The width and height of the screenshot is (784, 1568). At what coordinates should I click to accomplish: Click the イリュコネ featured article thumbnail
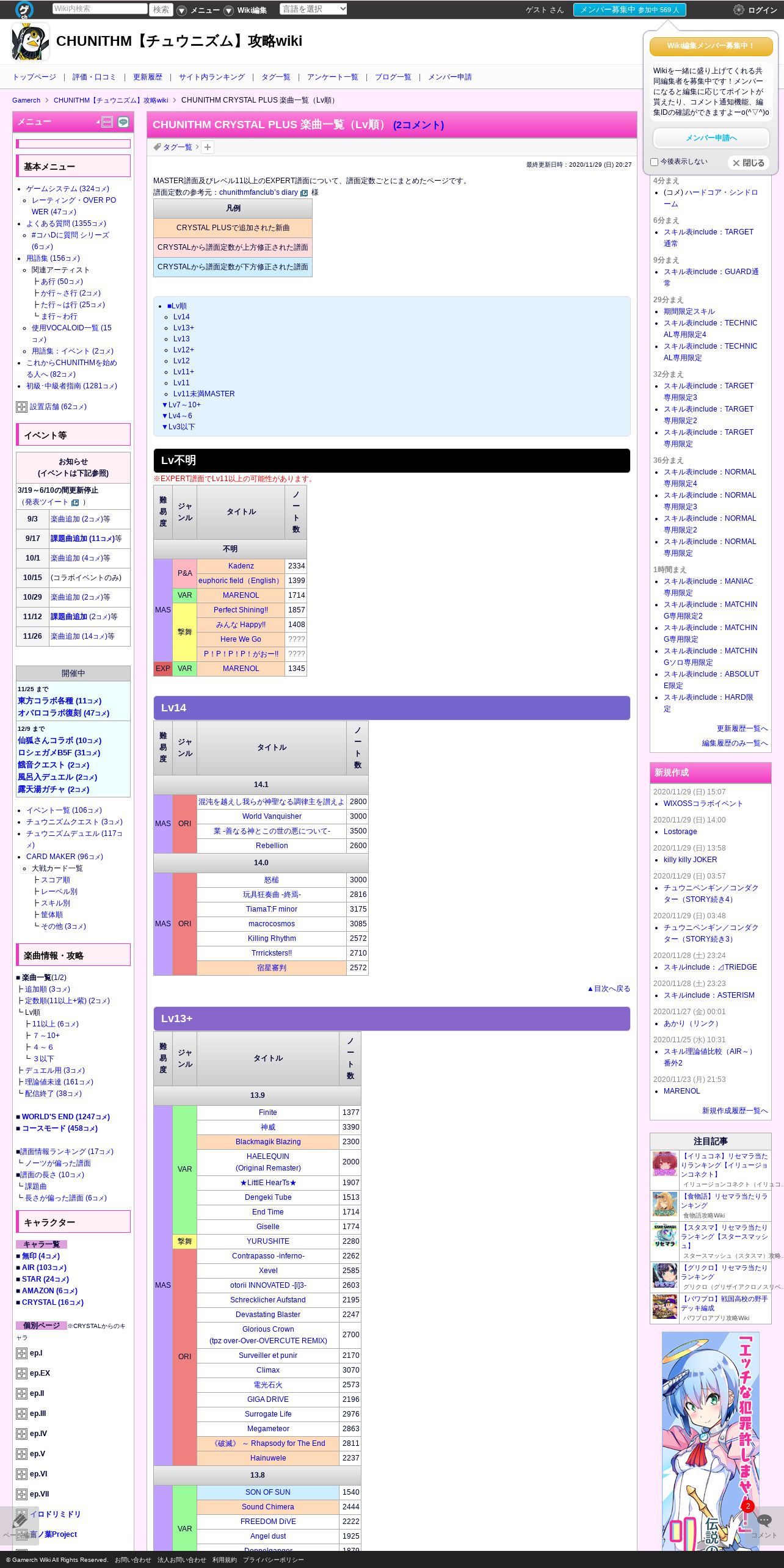pyautogui.click(x=665, y=1164)
